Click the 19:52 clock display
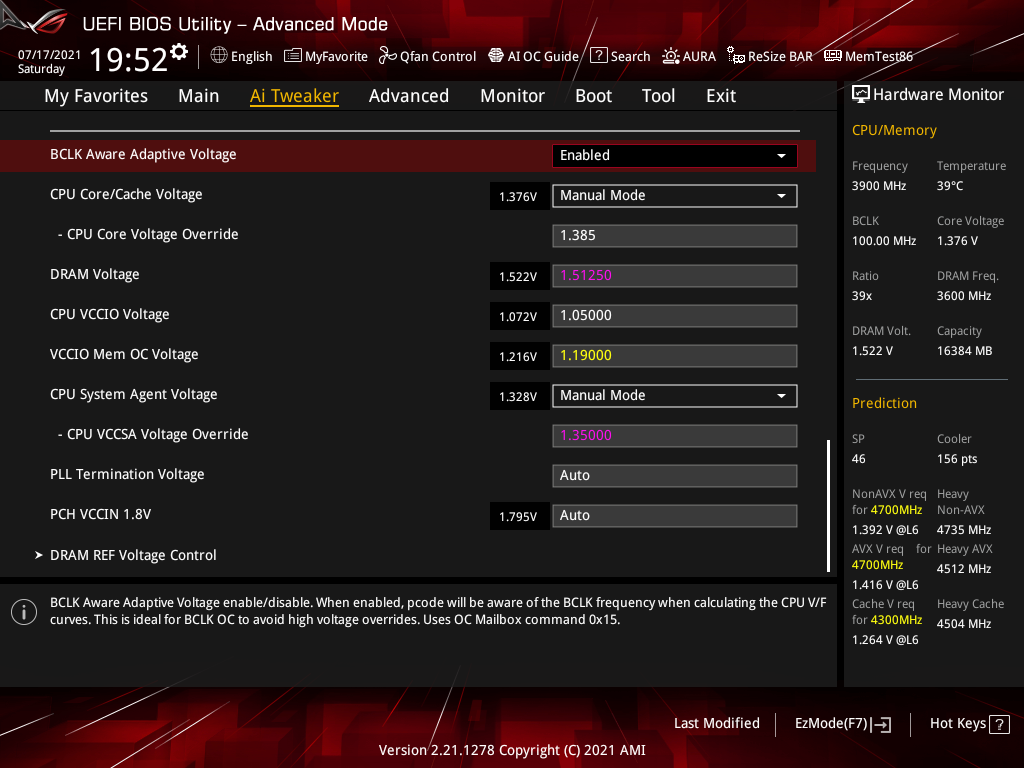 point(129,60)
